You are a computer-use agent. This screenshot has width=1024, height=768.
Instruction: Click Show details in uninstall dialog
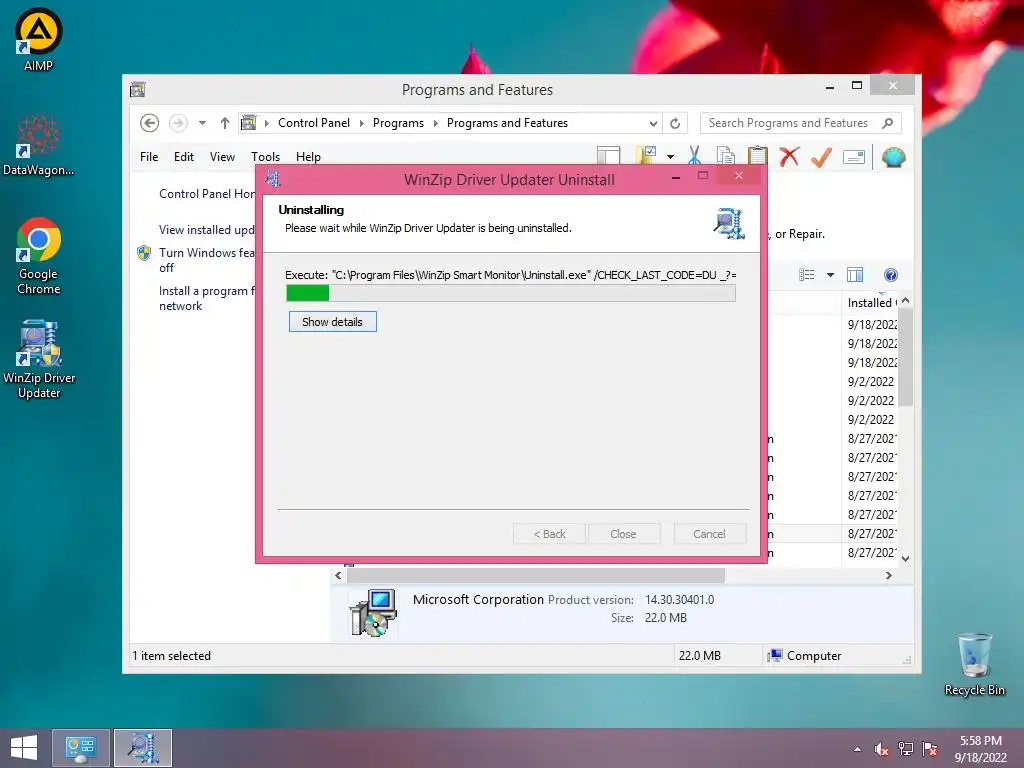click(x=332, y=321)
